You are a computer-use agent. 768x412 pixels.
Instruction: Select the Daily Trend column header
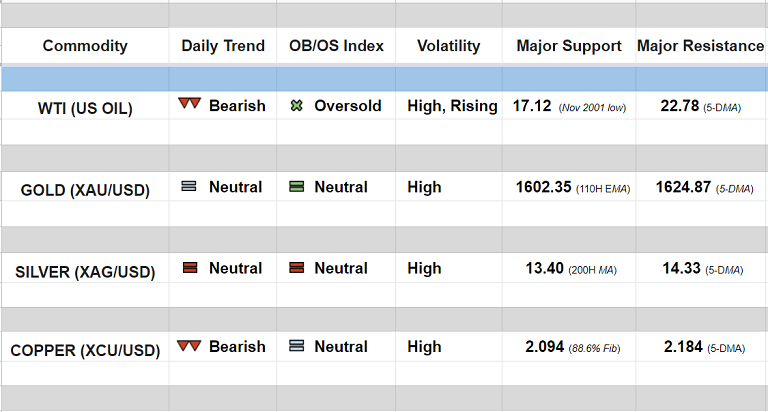click(x=223, y=46)
